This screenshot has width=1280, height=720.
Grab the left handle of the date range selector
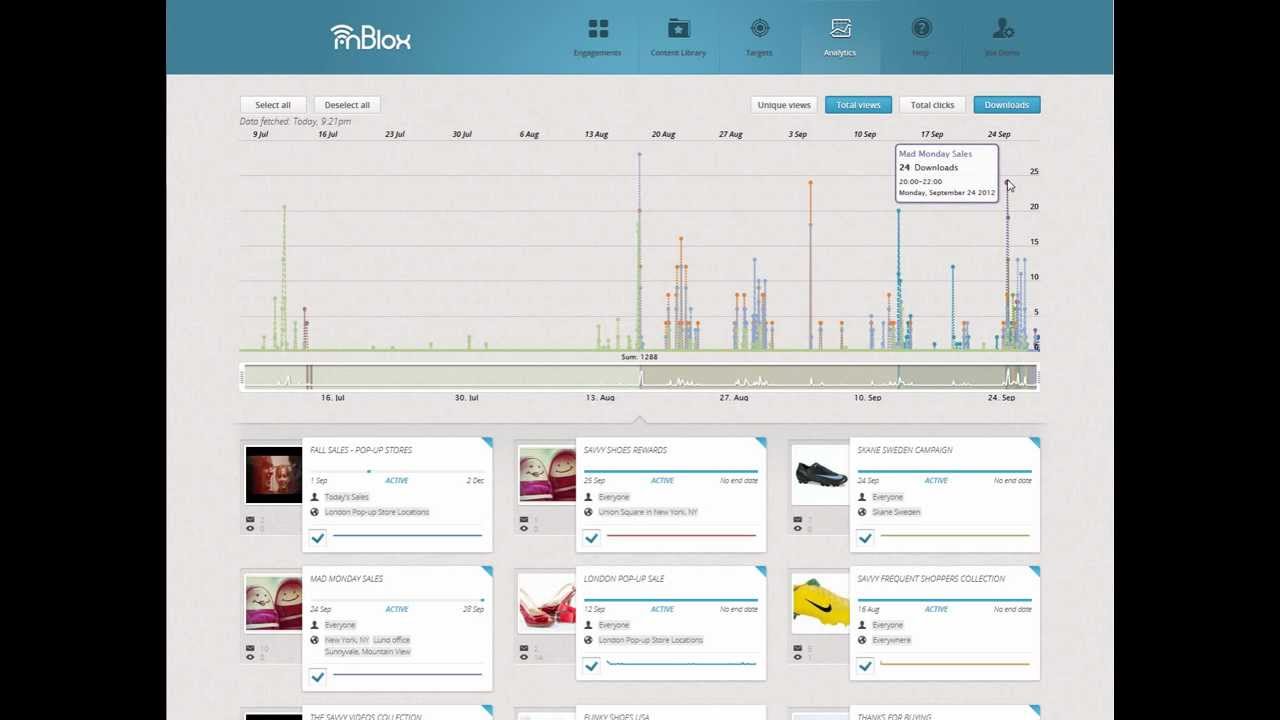point(242,377)
